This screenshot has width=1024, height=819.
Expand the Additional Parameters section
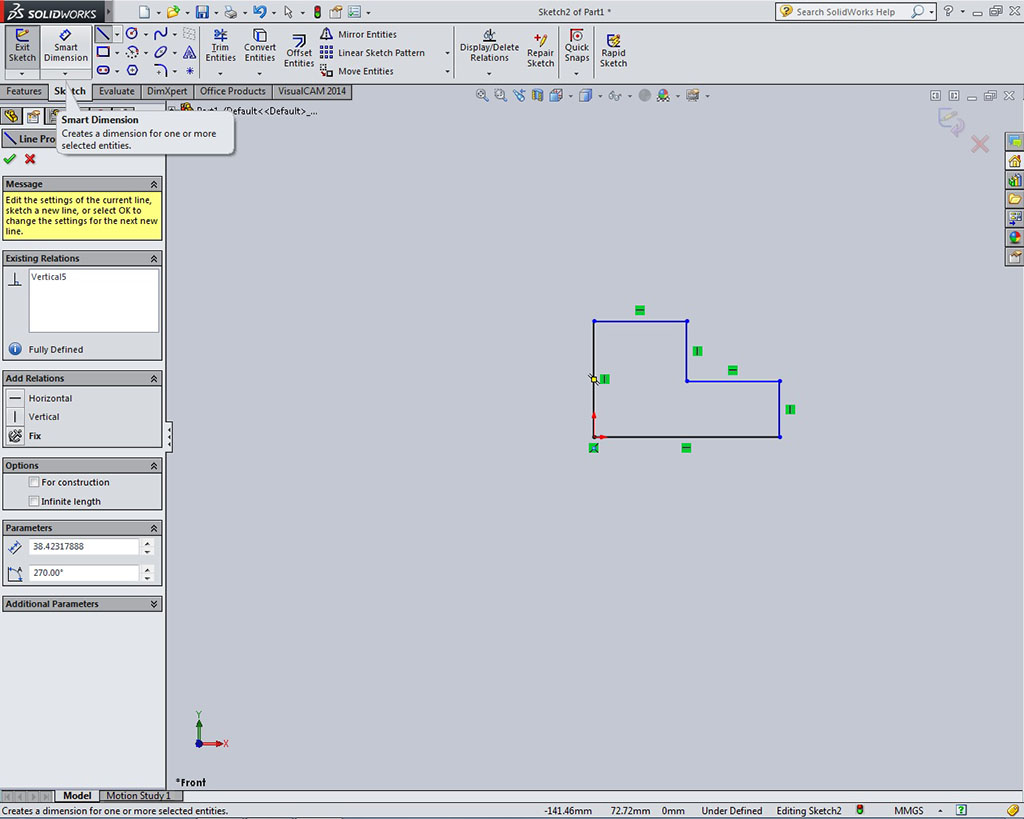point(154,604)
